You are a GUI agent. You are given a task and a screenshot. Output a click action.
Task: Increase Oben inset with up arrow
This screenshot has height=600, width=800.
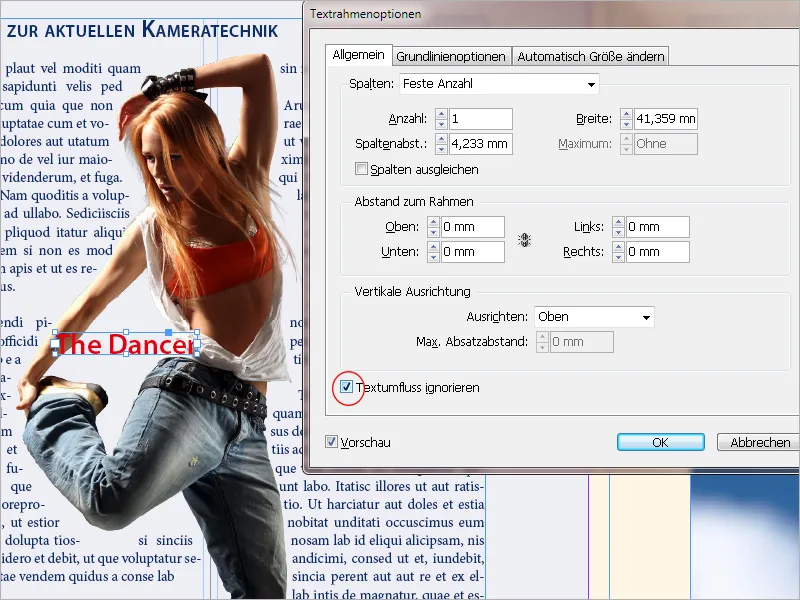(434, 222)
